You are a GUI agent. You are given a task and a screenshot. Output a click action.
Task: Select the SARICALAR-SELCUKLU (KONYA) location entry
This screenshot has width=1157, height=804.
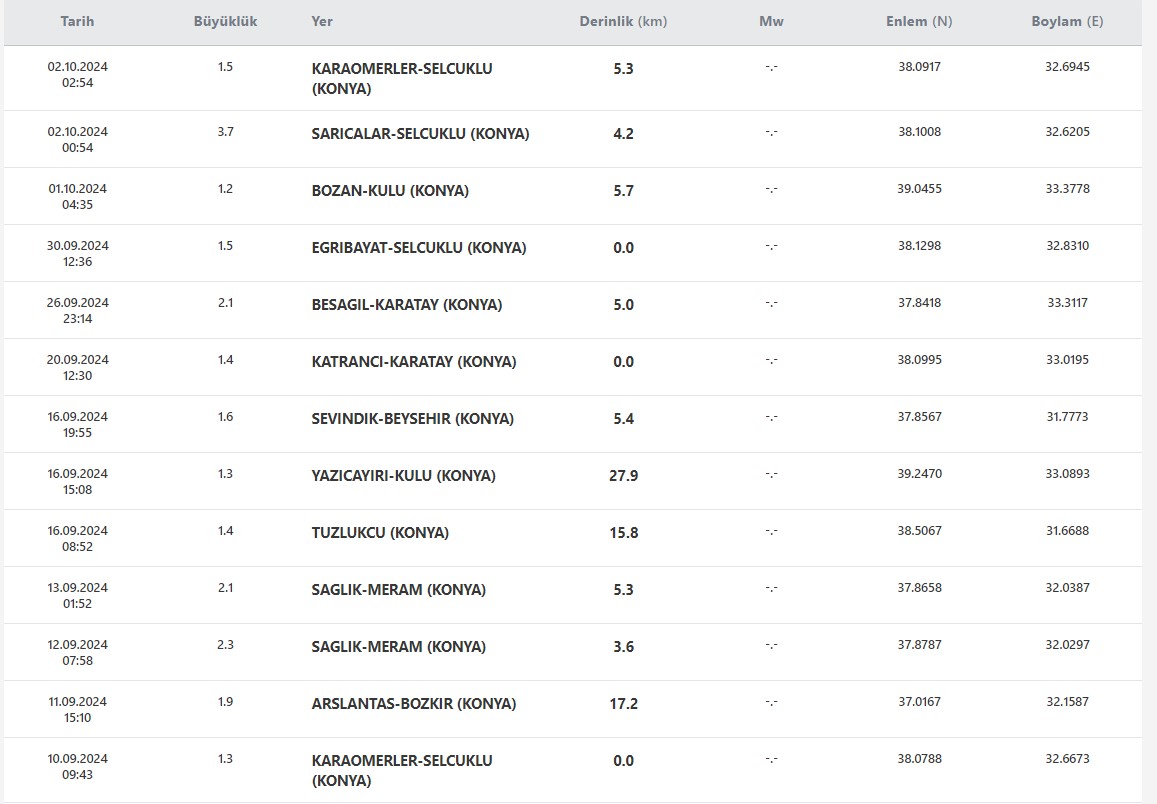(420, 134)
